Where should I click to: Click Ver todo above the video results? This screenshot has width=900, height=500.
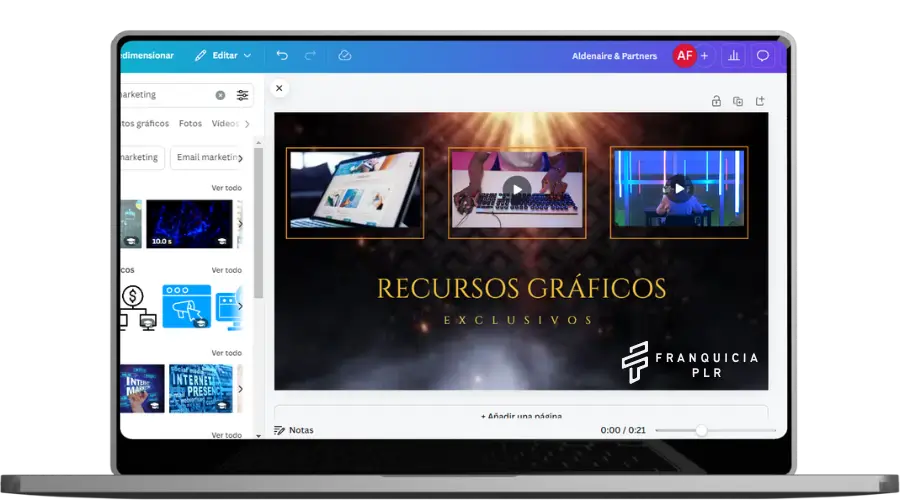(227, 188)
